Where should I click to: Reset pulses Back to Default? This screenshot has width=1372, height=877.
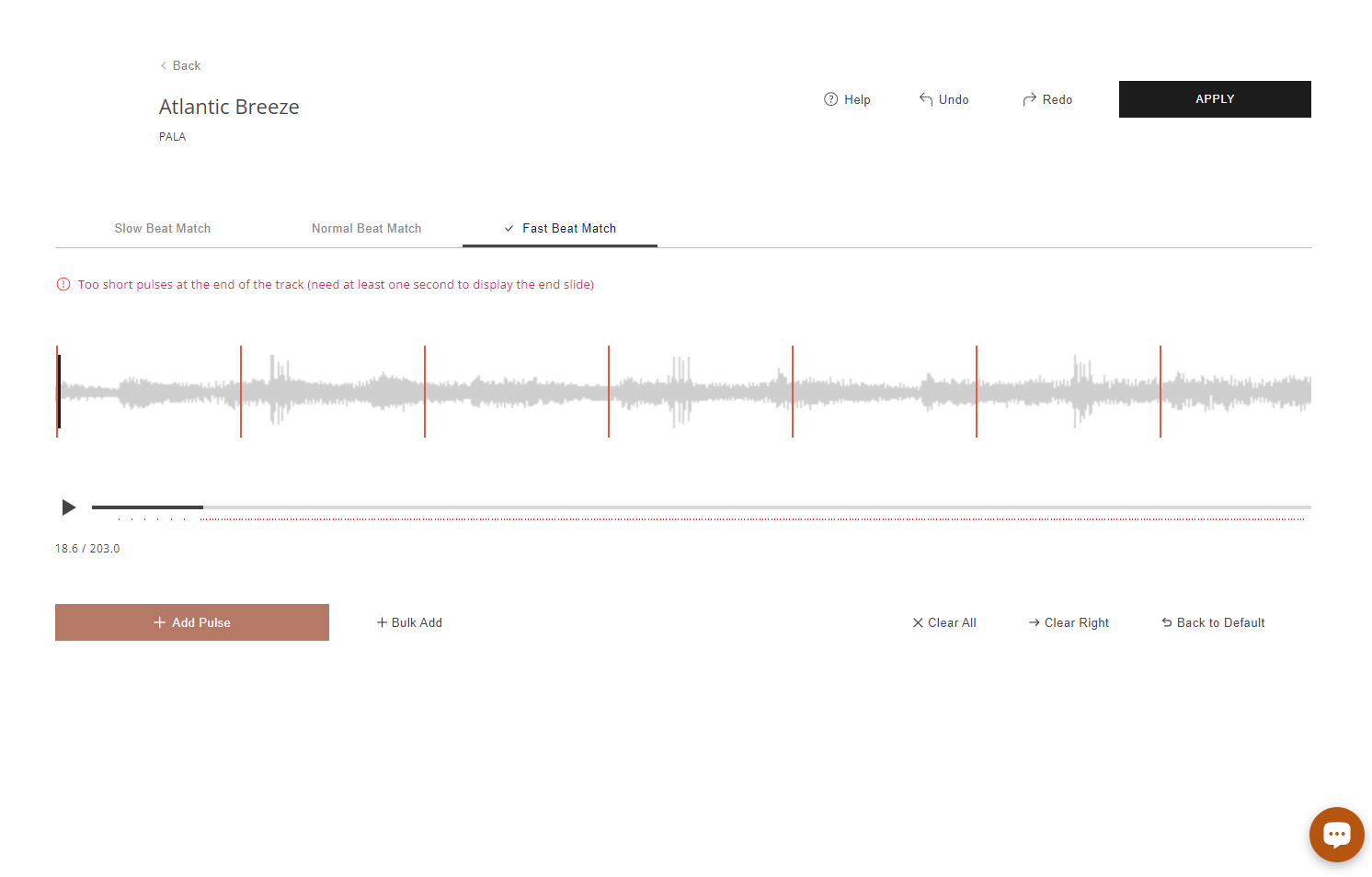click(1213, 622)
